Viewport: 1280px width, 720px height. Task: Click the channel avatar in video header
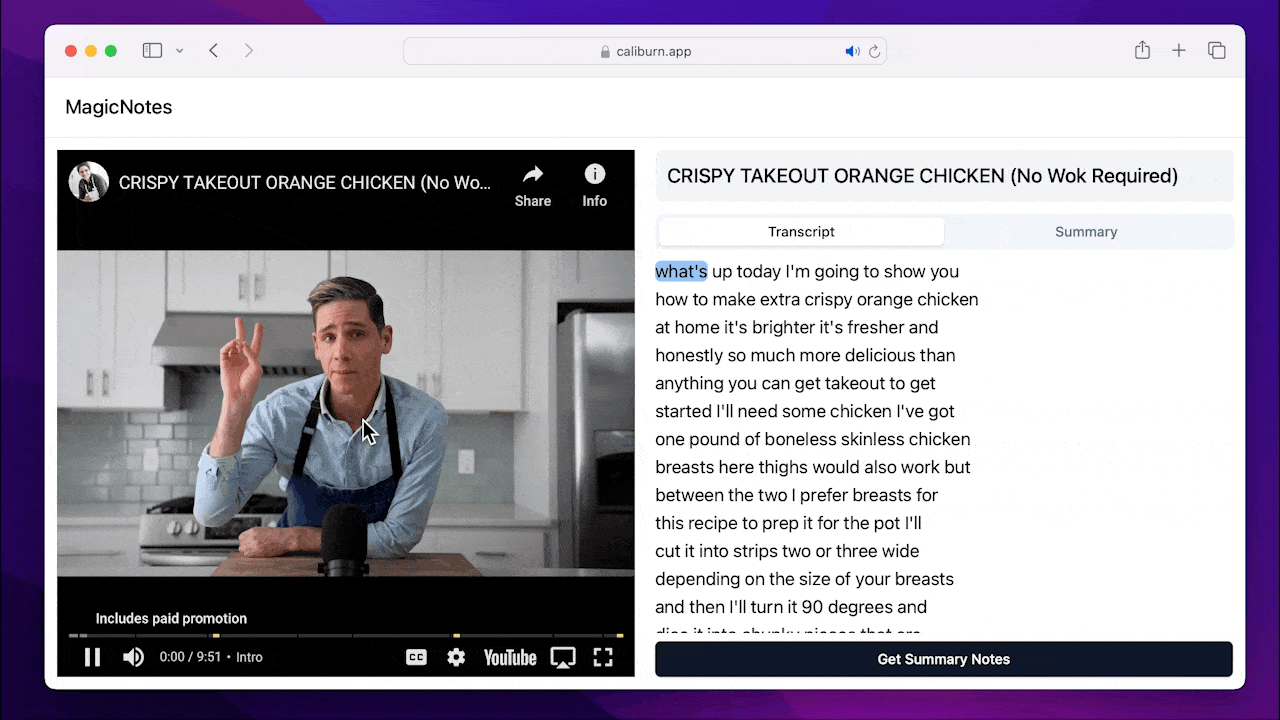[x=89, y=182]
